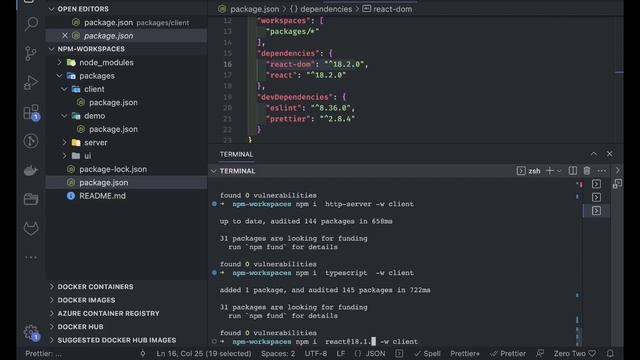The height and width of the screenshot is (360, 640).
Task: Collapse the Open Editors section
Action: (51, 9)
